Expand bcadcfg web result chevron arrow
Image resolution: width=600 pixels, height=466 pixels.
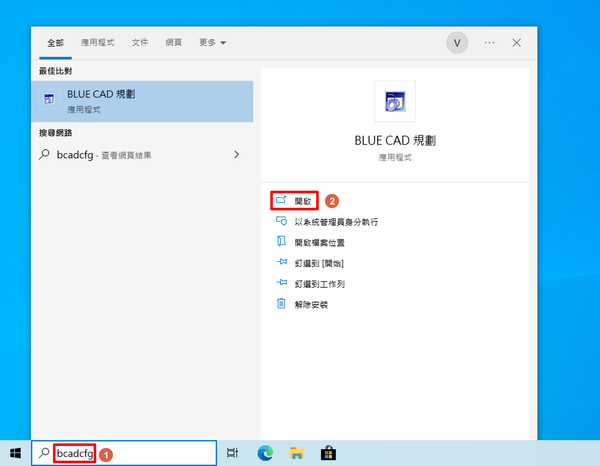click(237, 155)
